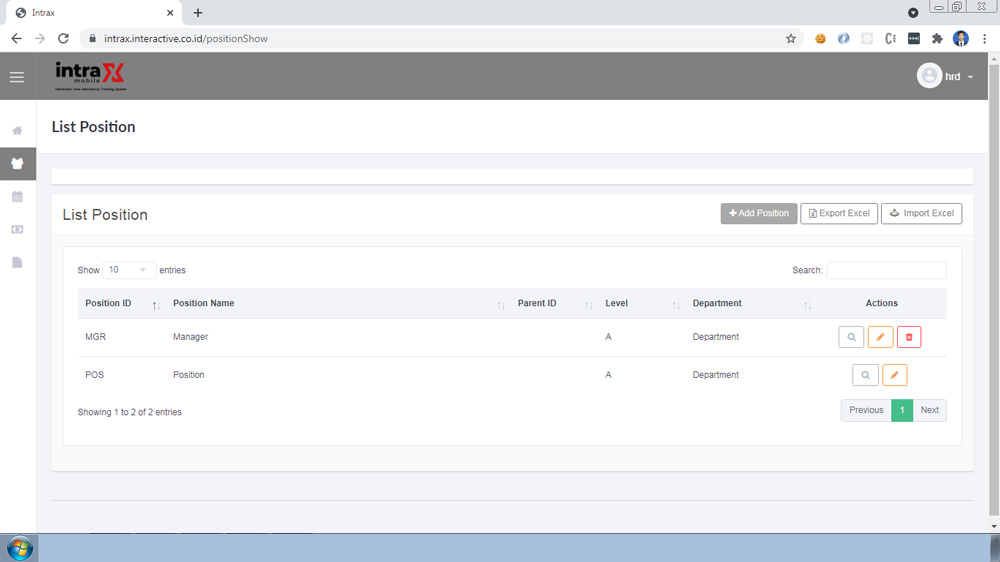
Task: Open the document report sidebar icon
Action: [17, 263]
